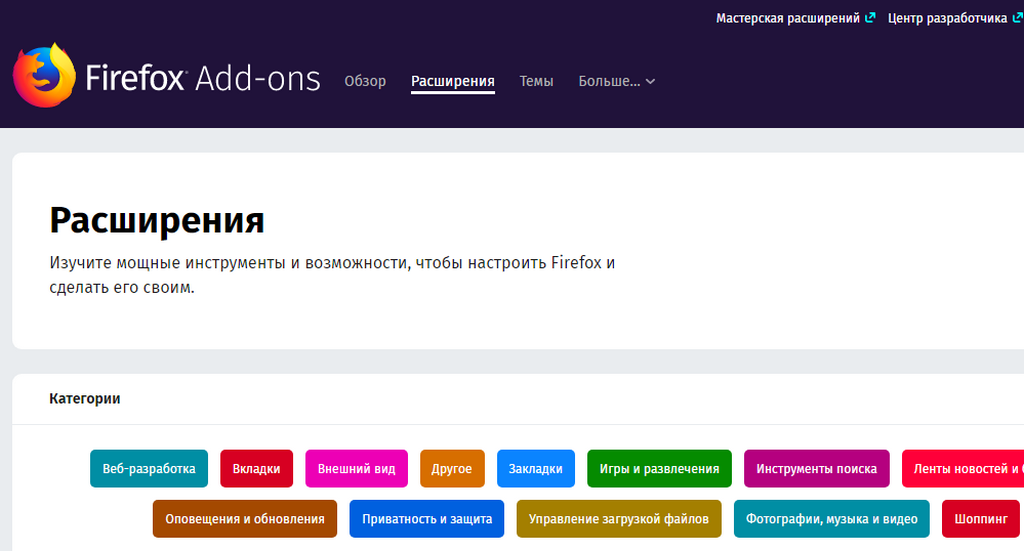Open the Обзор tab
This screenshot has height=551, width=1024.
tap(365, 81)
